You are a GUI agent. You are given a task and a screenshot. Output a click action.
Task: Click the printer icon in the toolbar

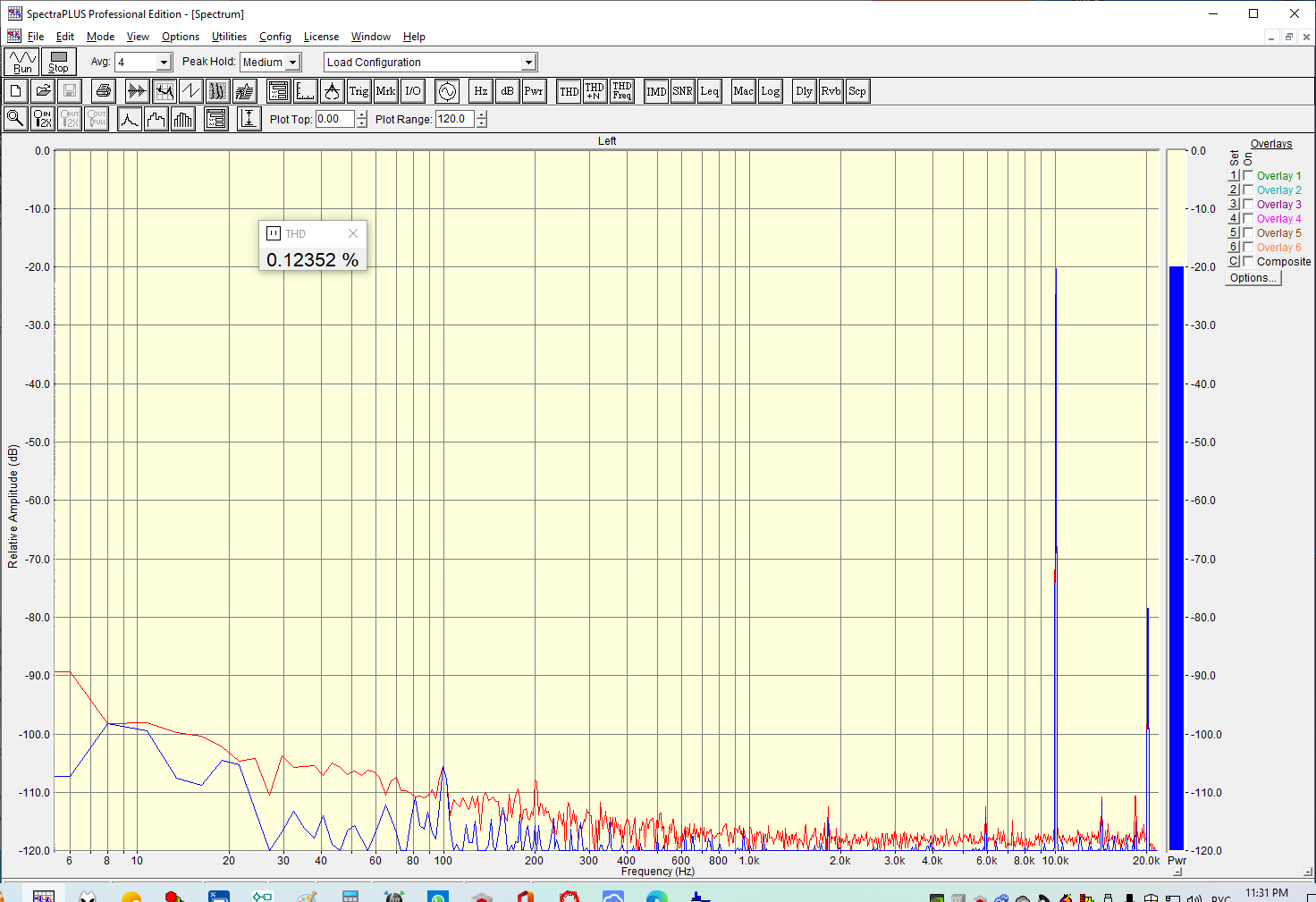click(x=104, y=91)
